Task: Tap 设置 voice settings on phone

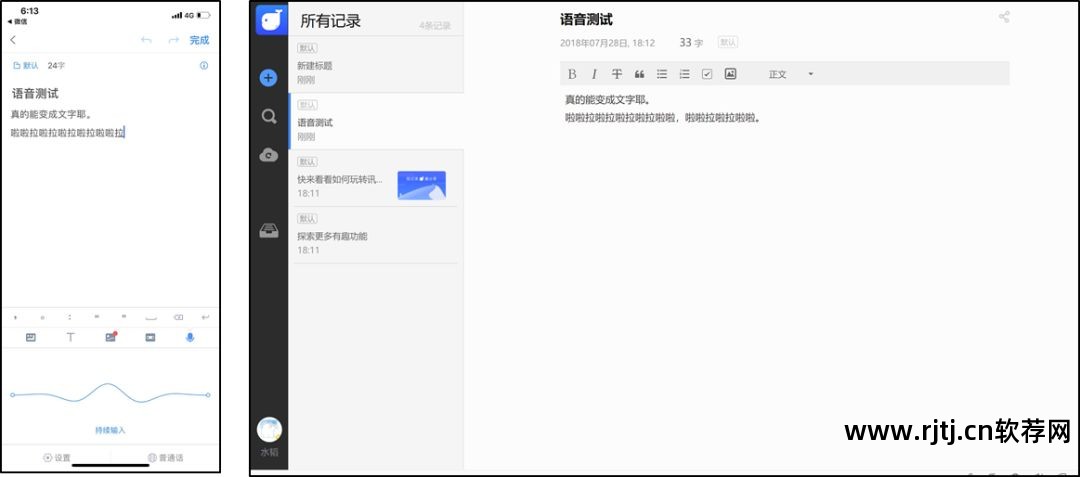Action: click(56, 458)
